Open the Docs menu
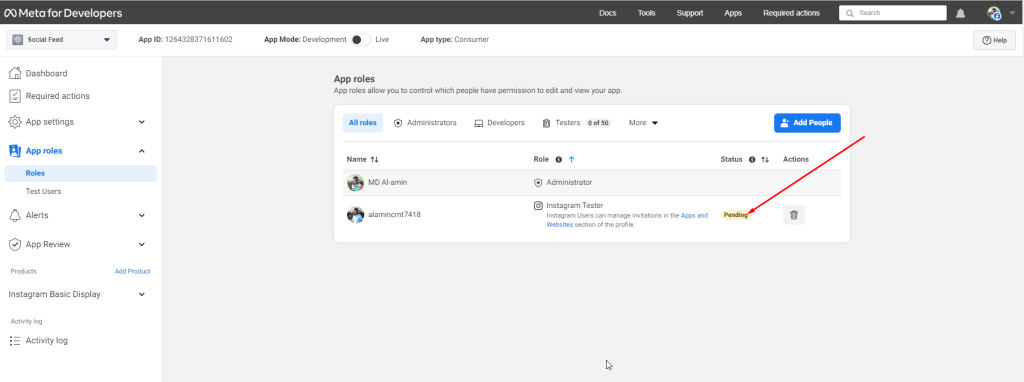The image size is (1024, 382). point(607,13)
